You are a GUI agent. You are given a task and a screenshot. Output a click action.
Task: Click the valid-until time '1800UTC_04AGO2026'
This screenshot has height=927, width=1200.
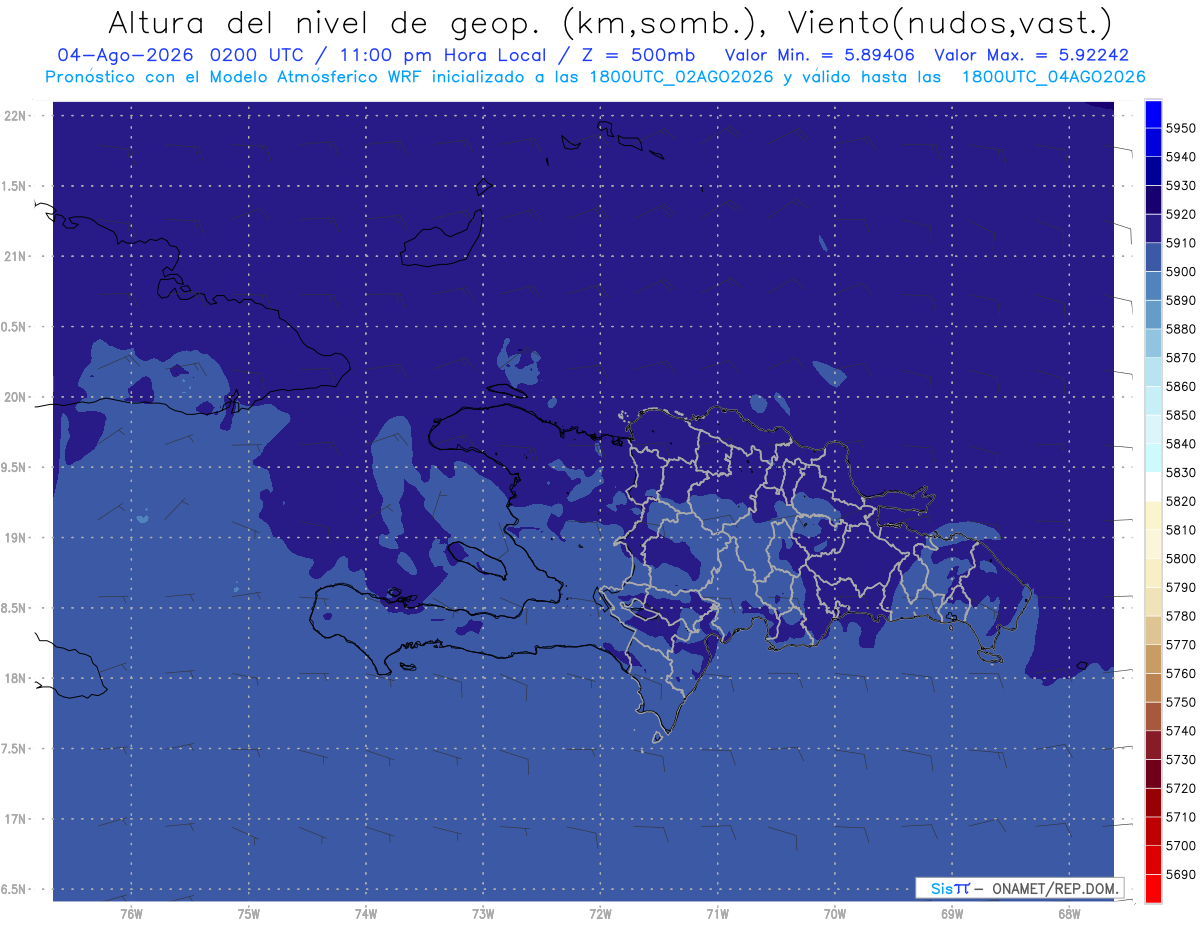pyautogui.click(x=1053, y=77)
